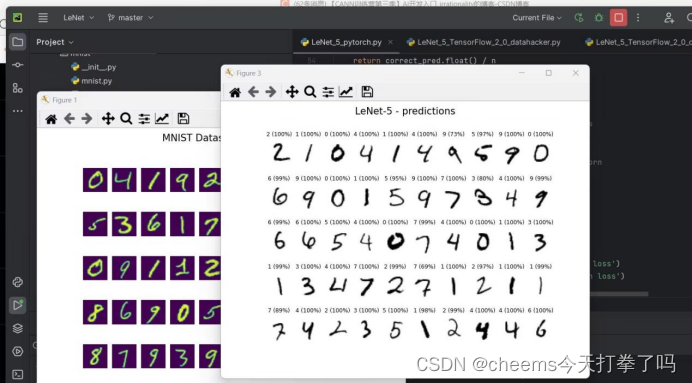The image size is (692, 383).
Task: Open the Current File run configuration dropdown
Action: tap(537, 18)
